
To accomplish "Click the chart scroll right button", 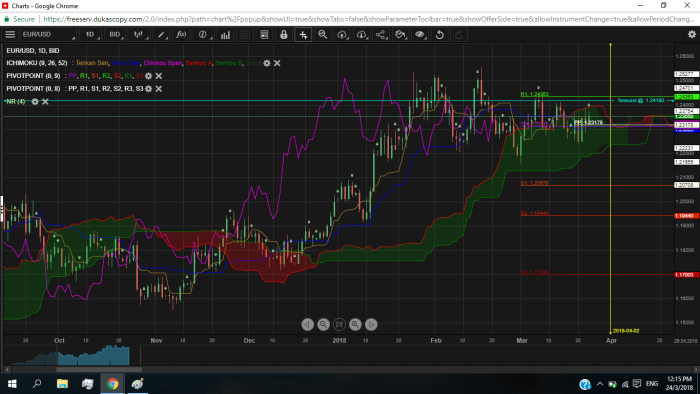I will (x=371, y=324).
